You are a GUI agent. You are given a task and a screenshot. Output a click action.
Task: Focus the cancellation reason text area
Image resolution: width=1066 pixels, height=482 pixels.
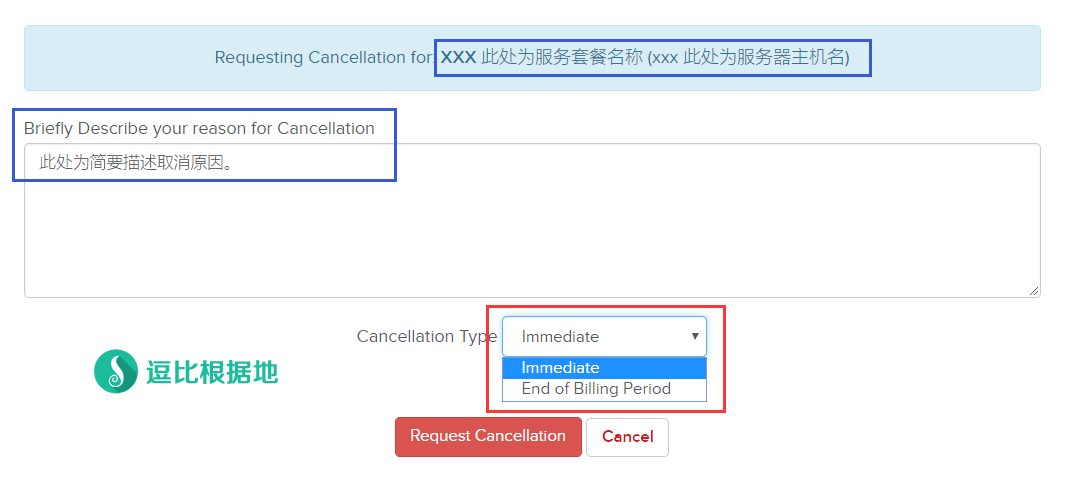[x=532, y=220]
